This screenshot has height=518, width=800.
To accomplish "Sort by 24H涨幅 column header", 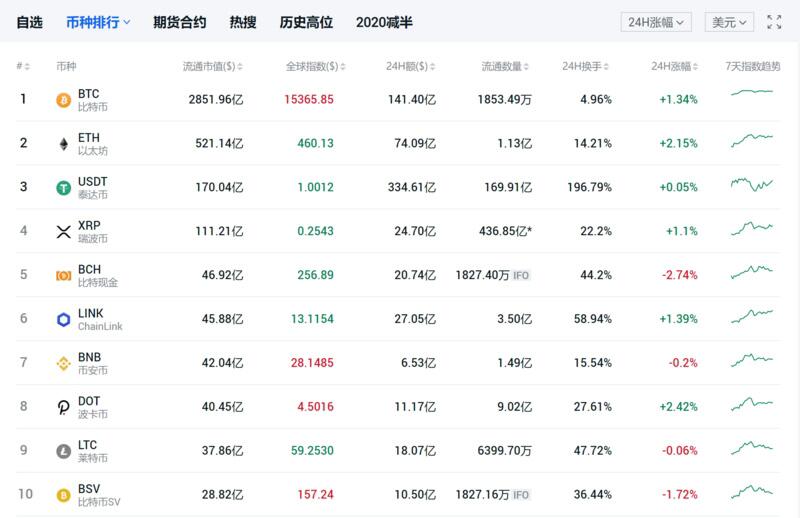I will pos(674,66).
